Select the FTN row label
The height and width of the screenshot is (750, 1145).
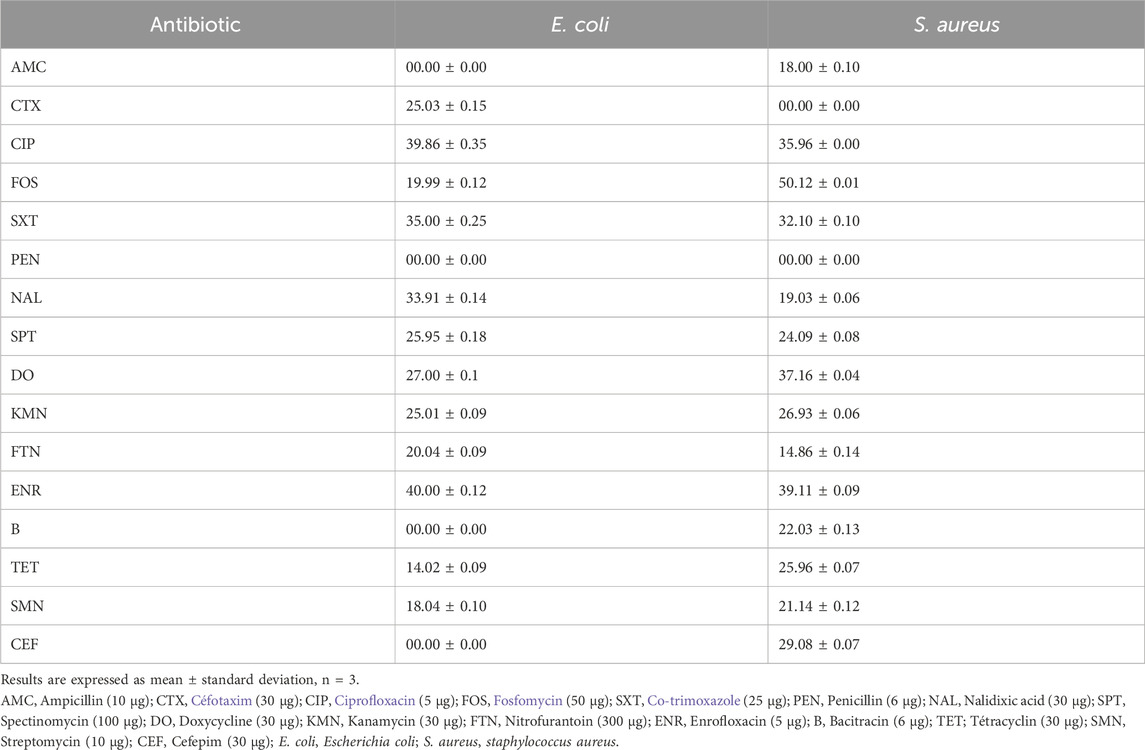(x=25, y=452)
